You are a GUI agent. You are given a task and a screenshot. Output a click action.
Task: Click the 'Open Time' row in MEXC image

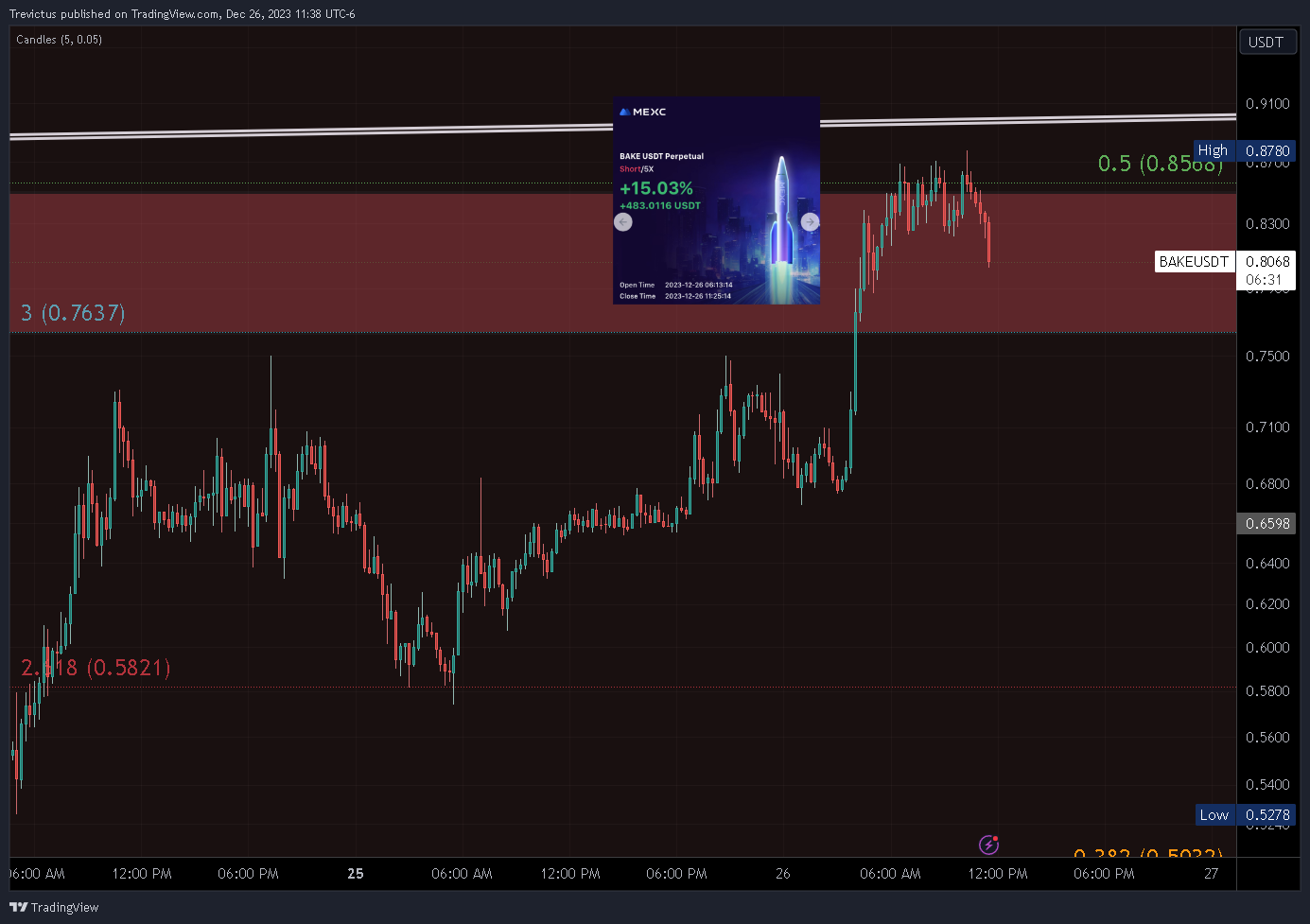click(x=675, y=285)
